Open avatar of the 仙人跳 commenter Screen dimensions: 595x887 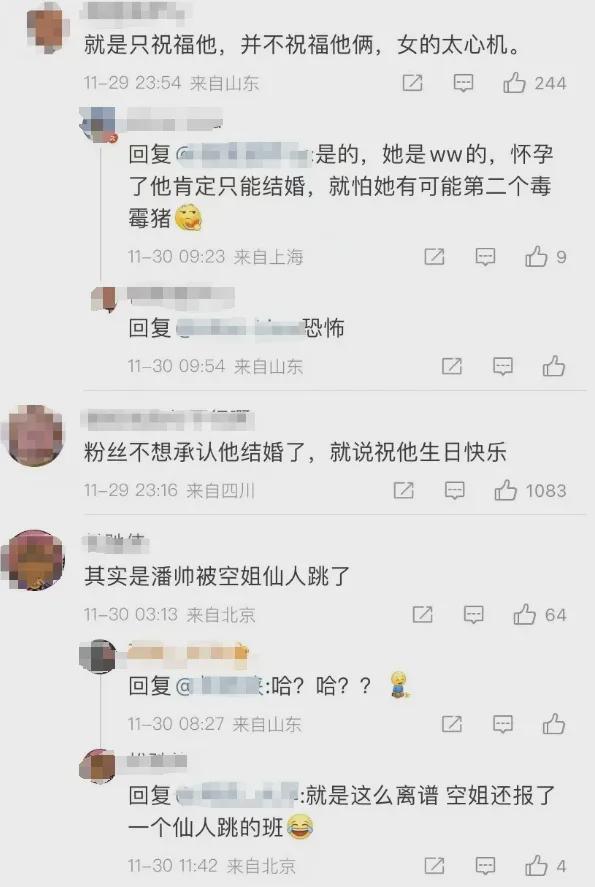point(33,560)
